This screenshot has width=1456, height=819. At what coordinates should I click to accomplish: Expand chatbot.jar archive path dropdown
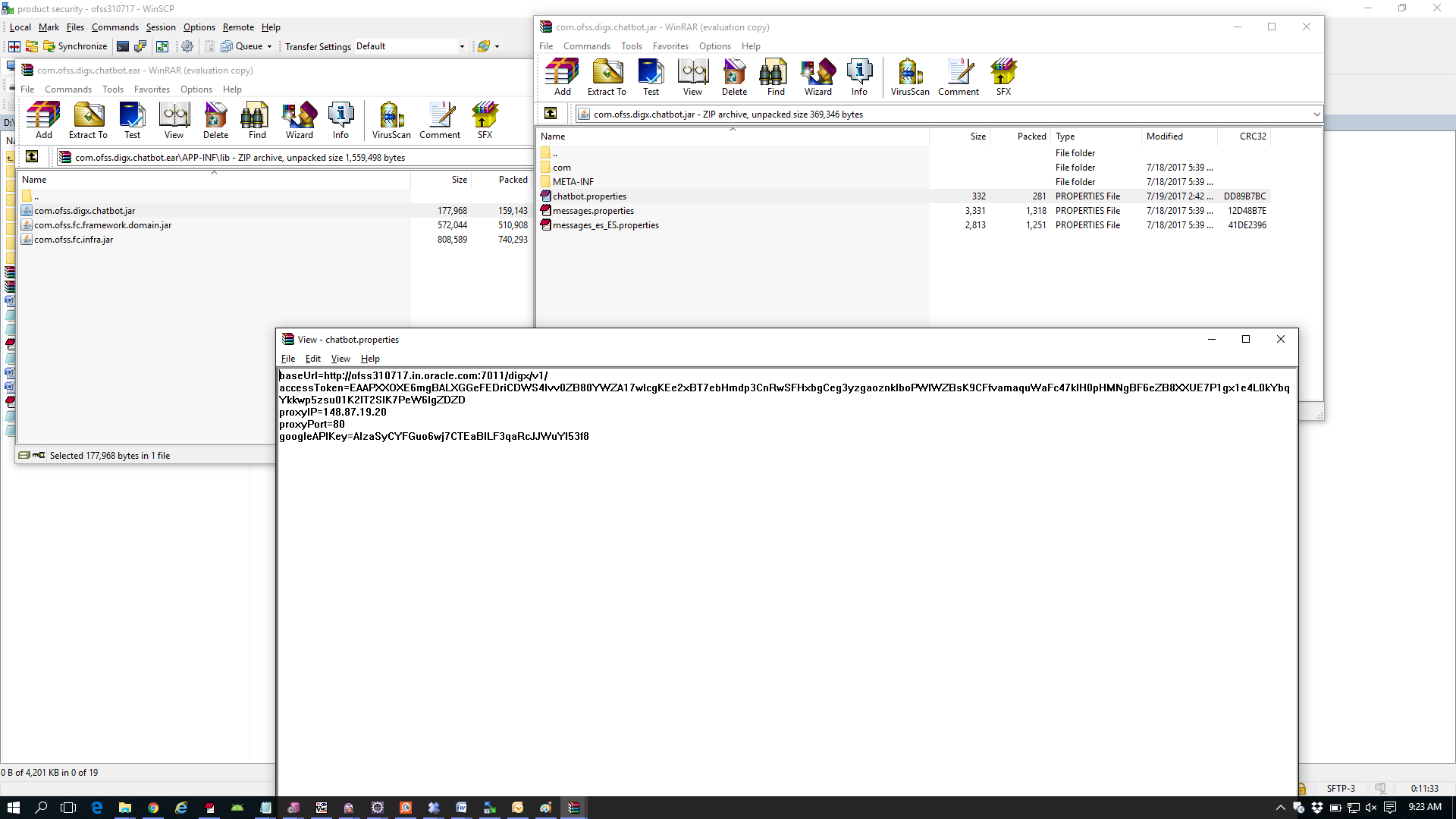tap(1316, 115)
